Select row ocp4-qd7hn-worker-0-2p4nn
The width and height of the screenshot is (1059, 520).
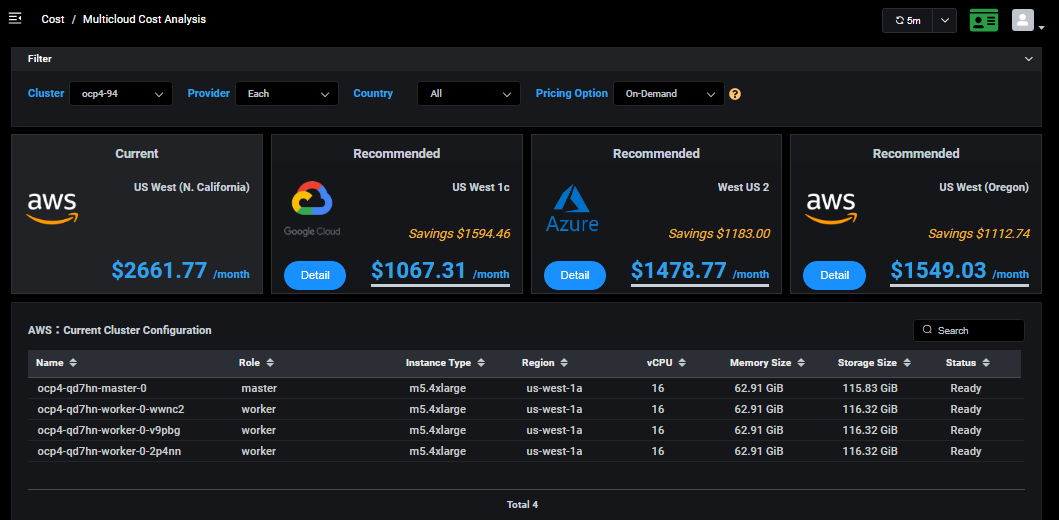click(x=524, y=451)
